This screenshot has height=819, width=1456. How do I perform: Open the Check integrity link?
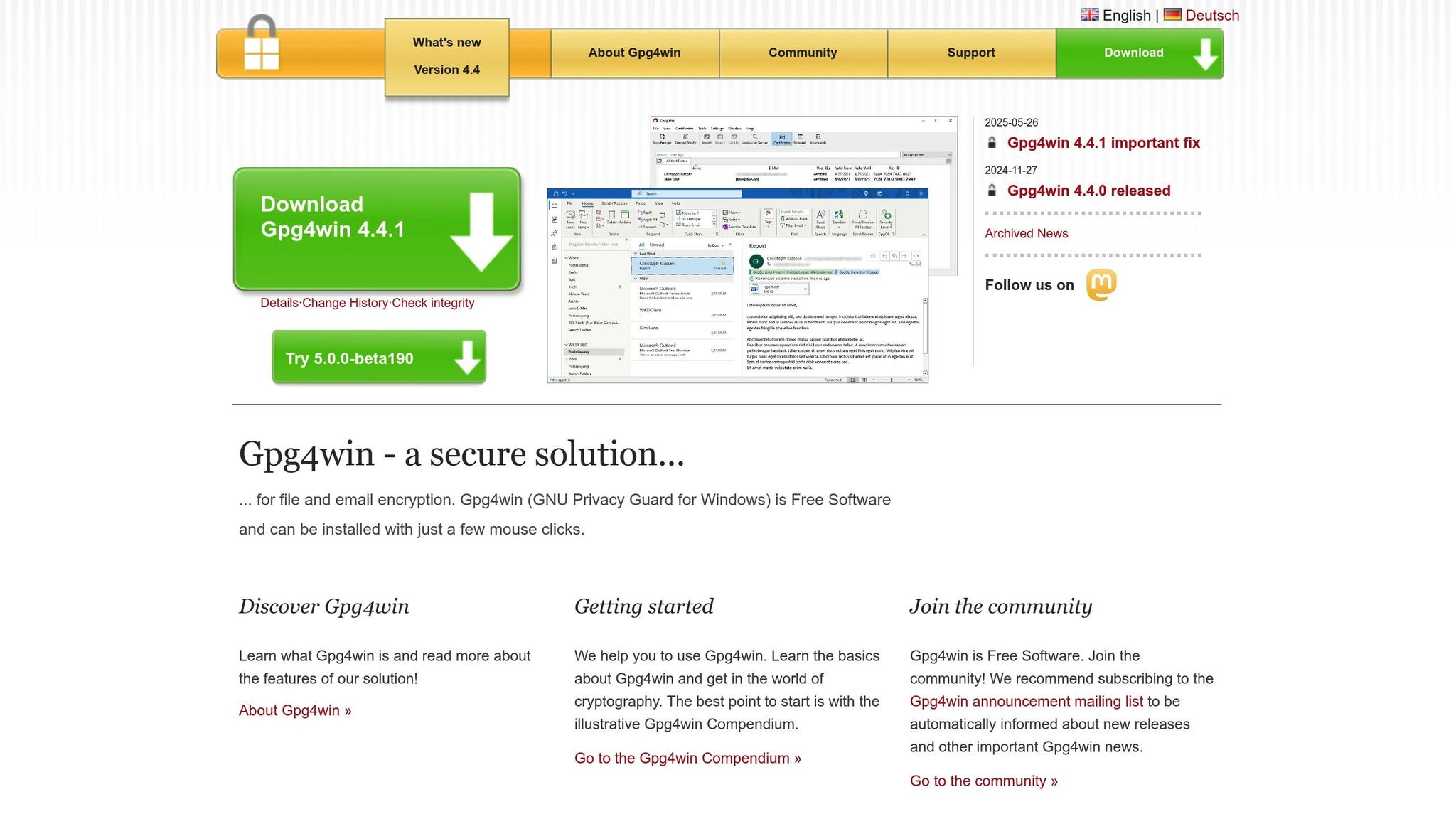click(x=433, y=303)
